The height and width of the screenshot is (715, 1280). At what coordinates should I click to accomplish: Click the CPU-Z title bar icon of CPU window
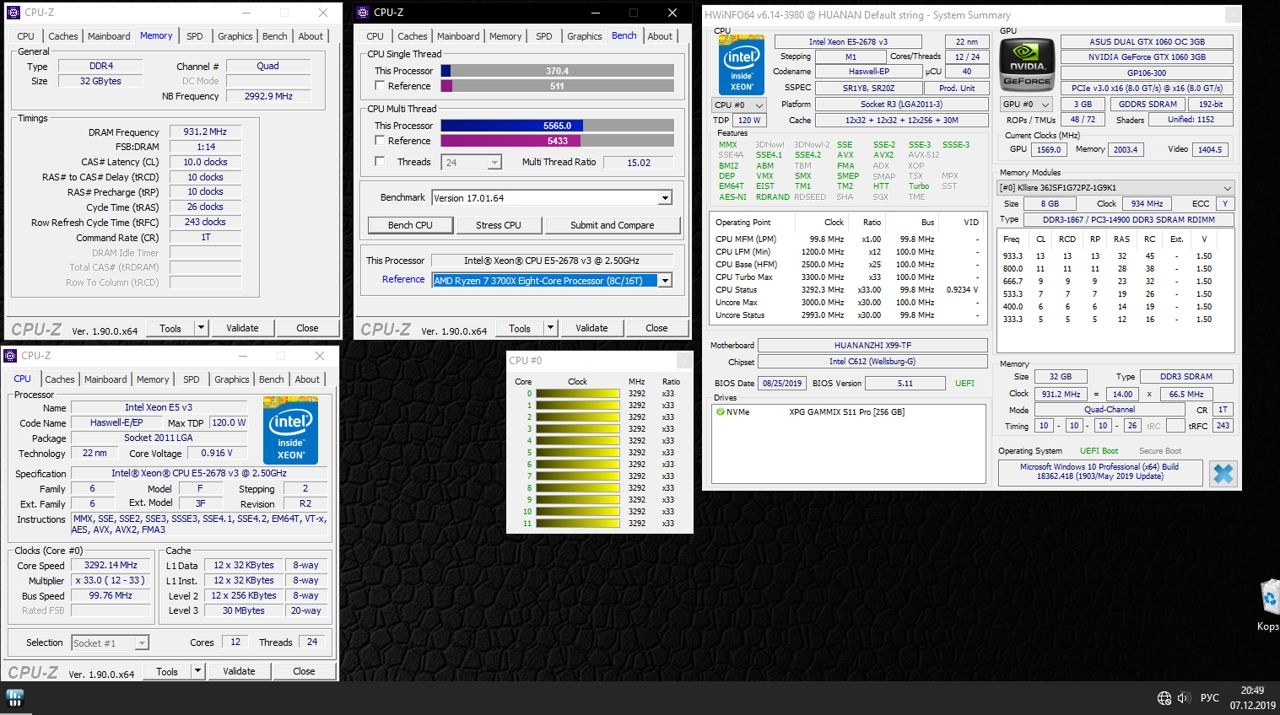click(11, 355)
